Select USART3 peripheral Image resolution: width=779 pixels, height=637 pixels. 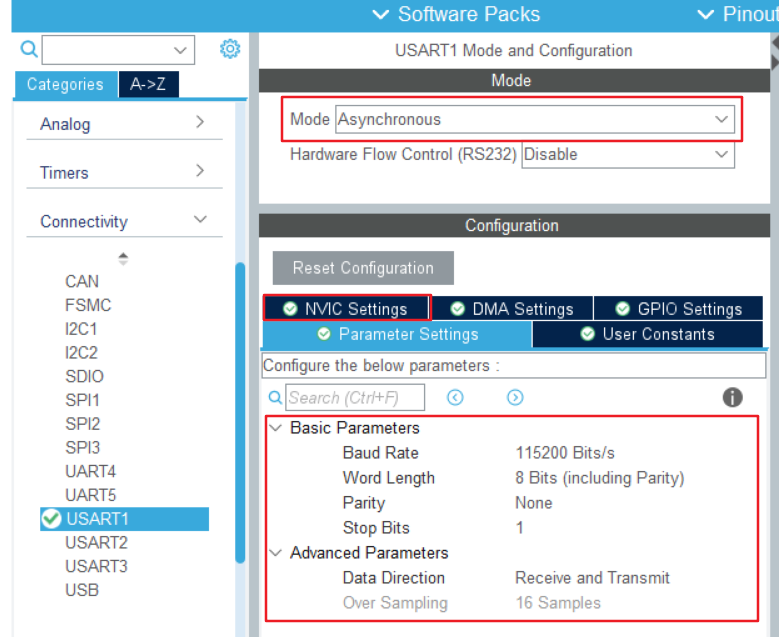(96, 566)
